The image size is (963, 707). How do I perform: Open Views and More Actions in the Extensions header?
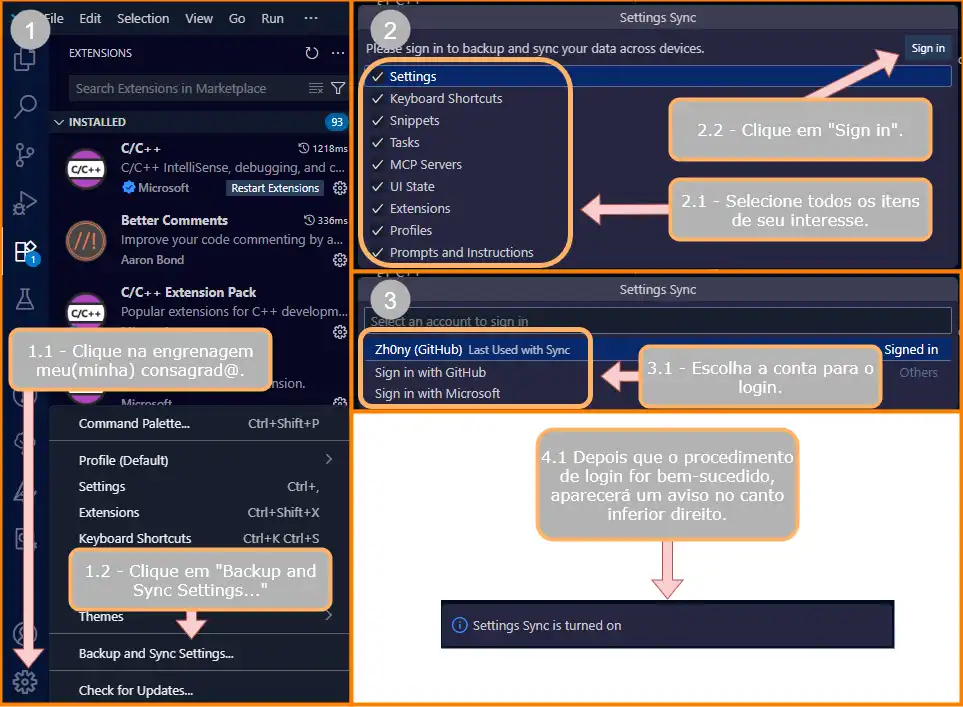338,53
